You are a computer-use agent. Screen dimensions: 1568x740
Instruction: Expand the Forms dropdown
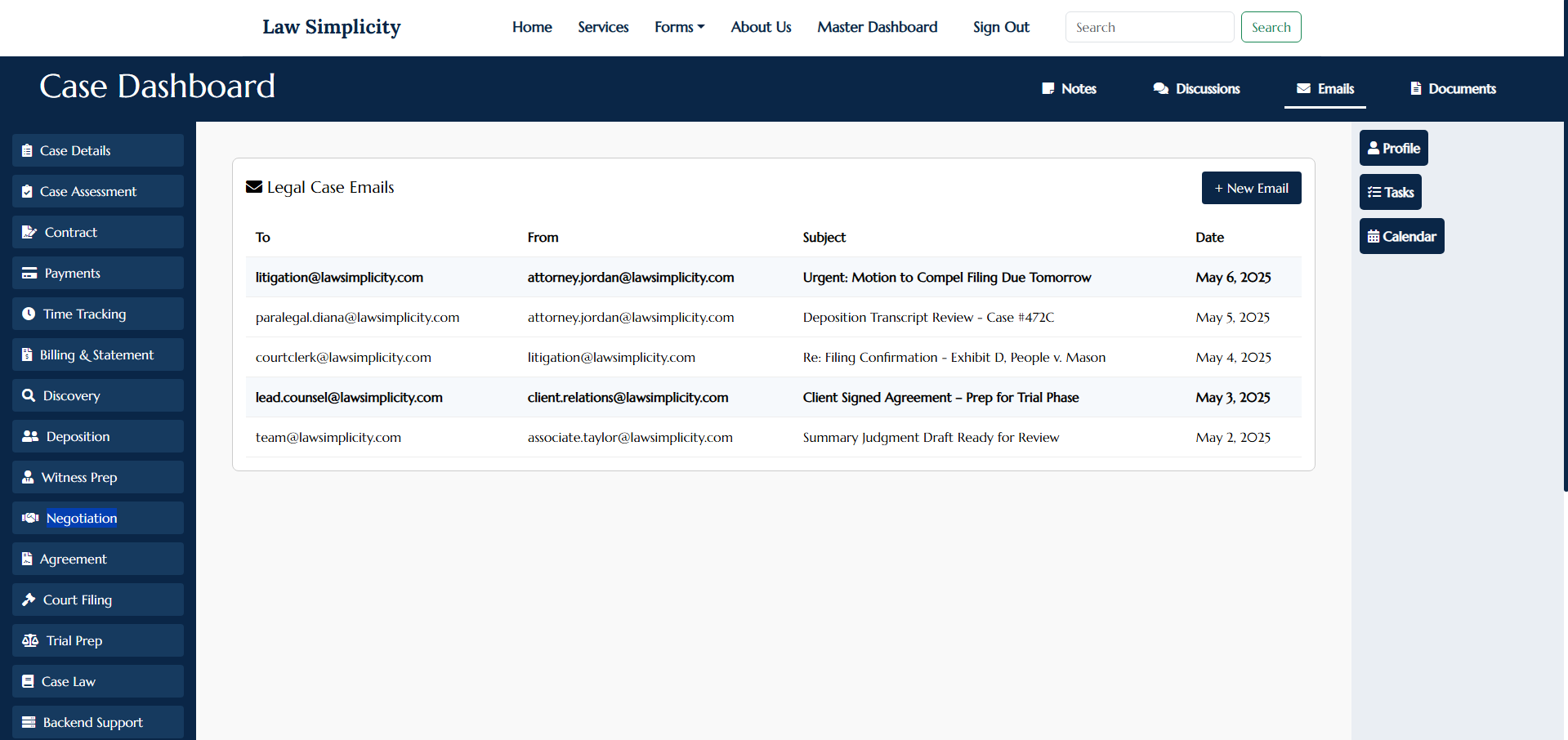coord(679,27)
